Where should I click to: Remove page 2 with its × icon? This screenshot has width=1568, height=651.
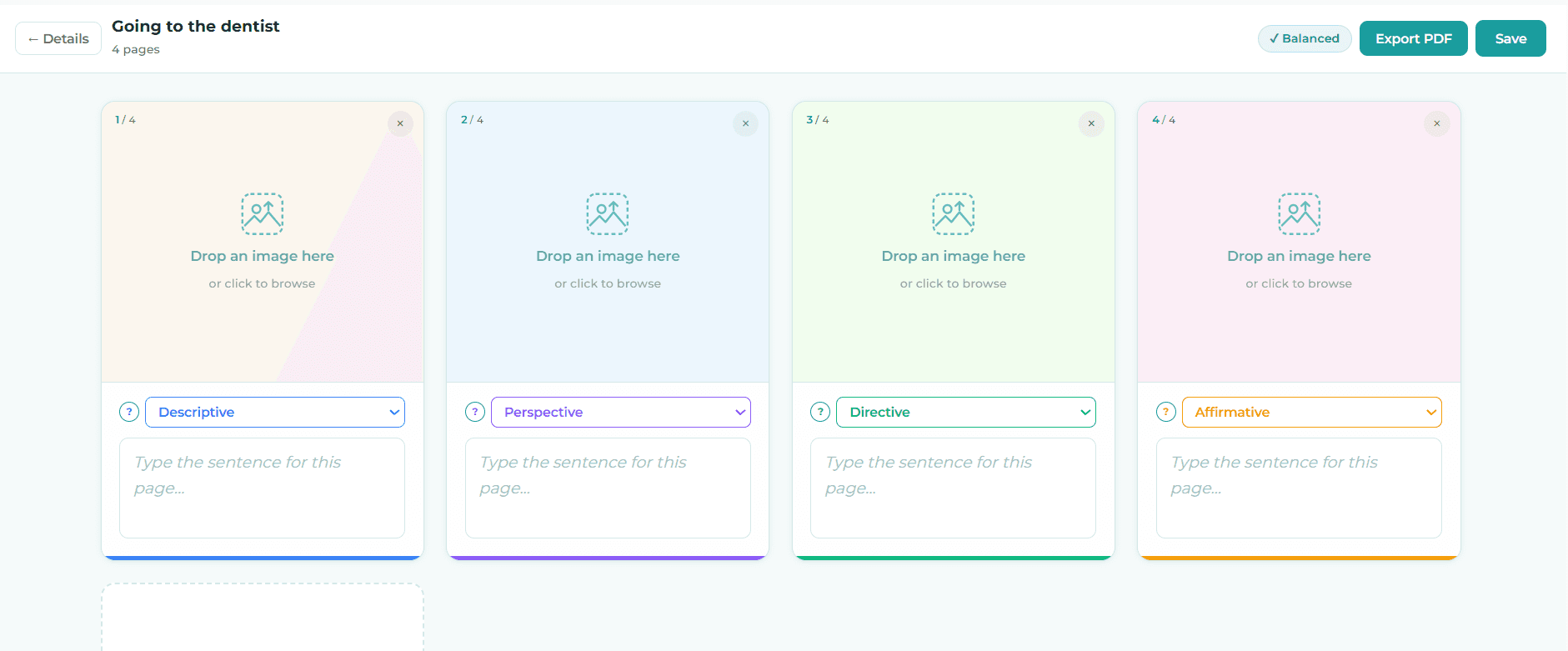pyautogui.click(x=745, y=123)
